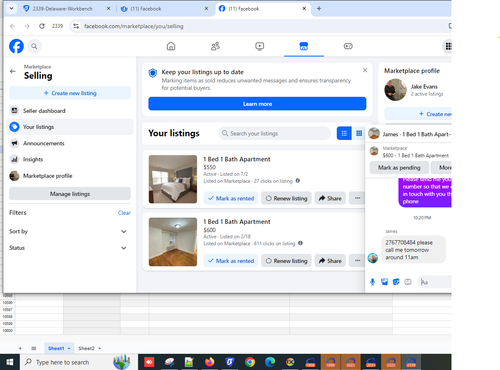This screenshot has height=370, width=500.
Task: Open Microsoft Edge from the taskbar
Action: pos(270,362)
